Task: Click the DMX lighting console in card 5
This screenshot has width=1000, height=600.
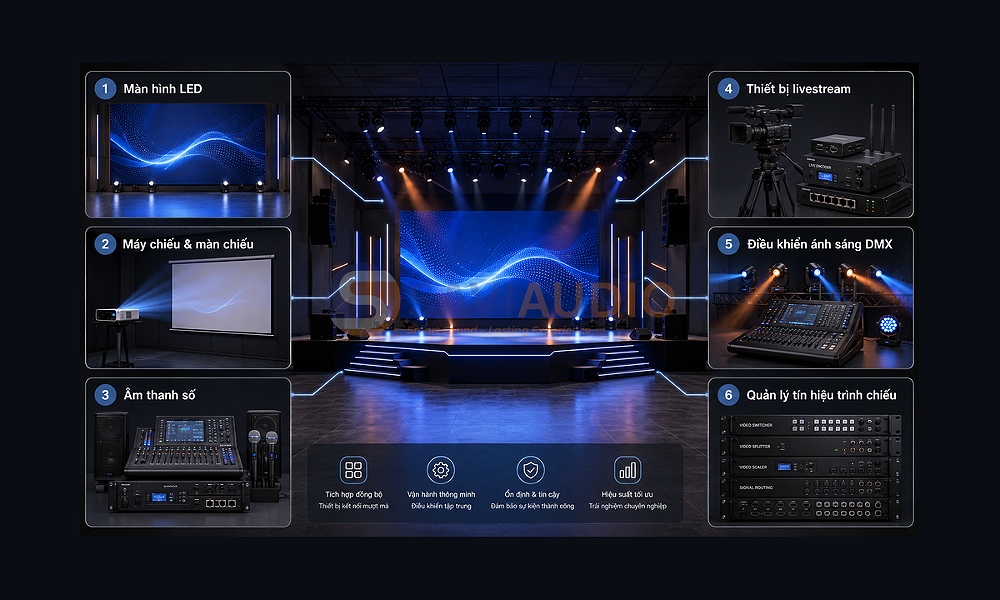Action: point(796,333)
